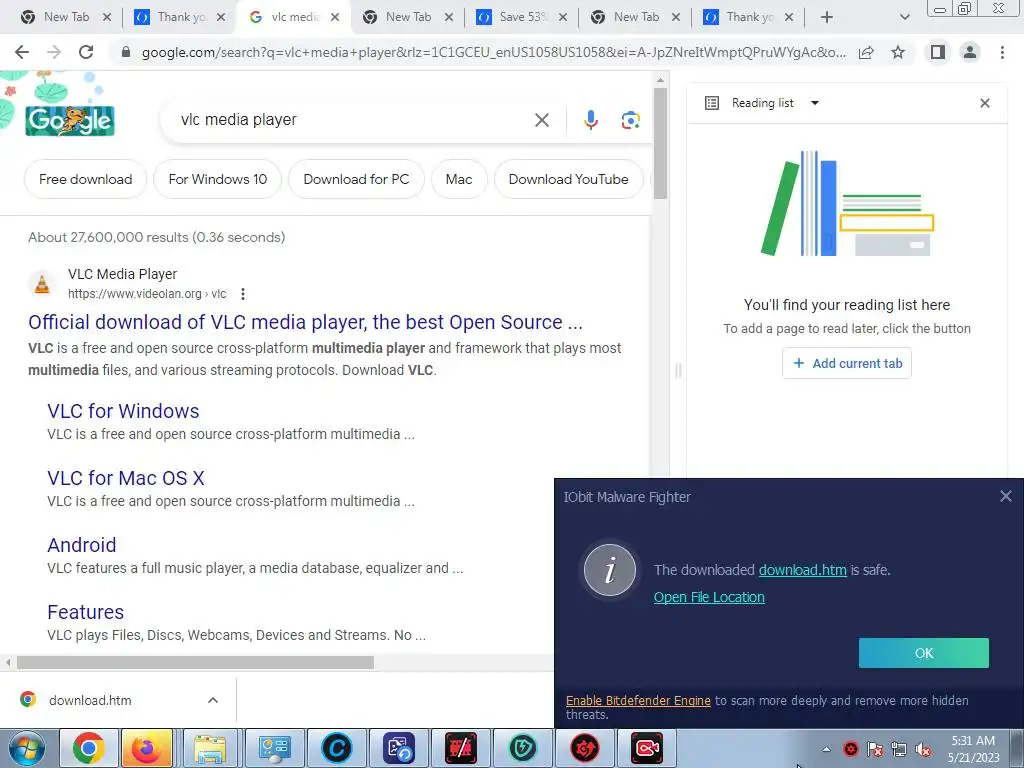
Task: Select the Download for PC chip
Action: tap(356, 179)
